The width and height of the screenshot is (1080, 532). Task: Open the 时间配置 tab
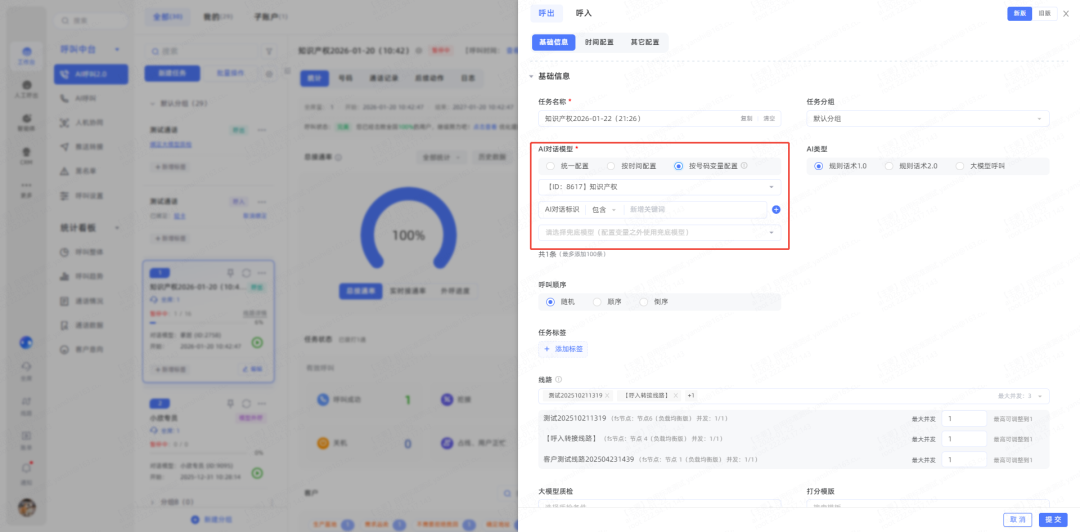tap(600, 43)
